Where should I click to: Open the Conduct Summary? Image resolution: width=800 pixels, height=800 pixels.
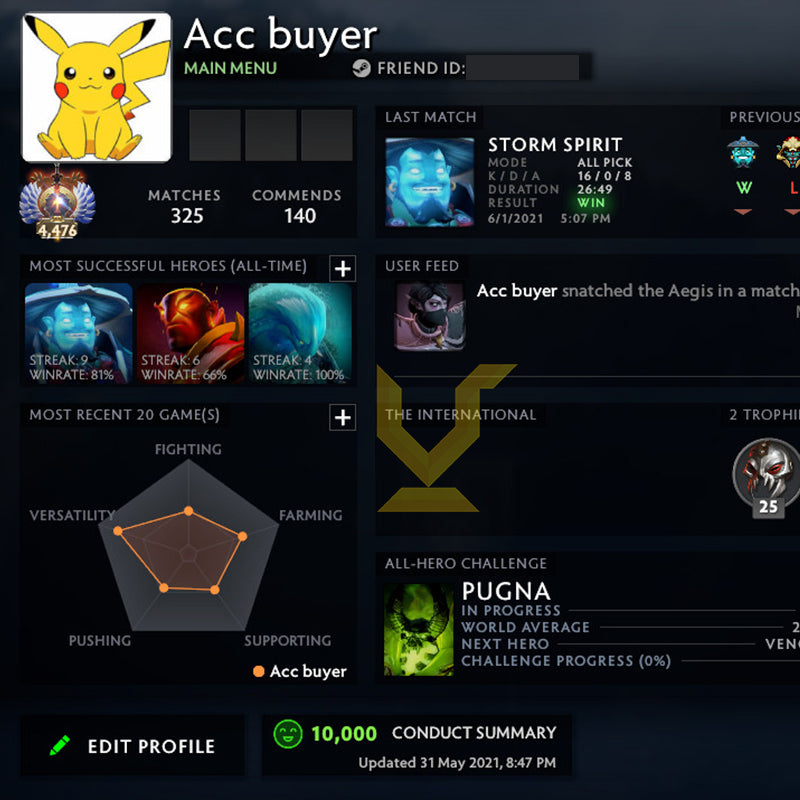474,733
